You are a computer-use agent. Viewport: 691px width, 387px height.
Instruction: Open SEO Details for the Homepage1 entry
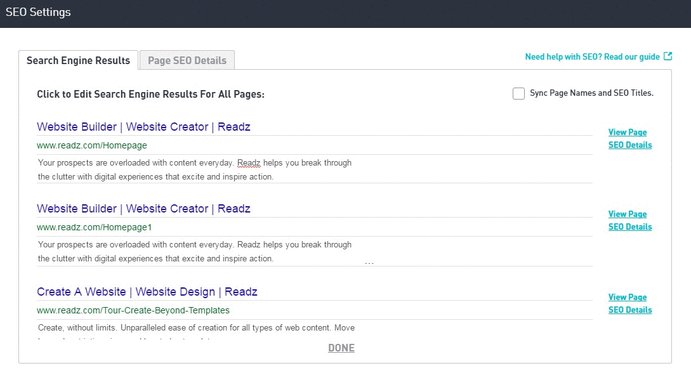pyautogui.click(x=630, y=227)
